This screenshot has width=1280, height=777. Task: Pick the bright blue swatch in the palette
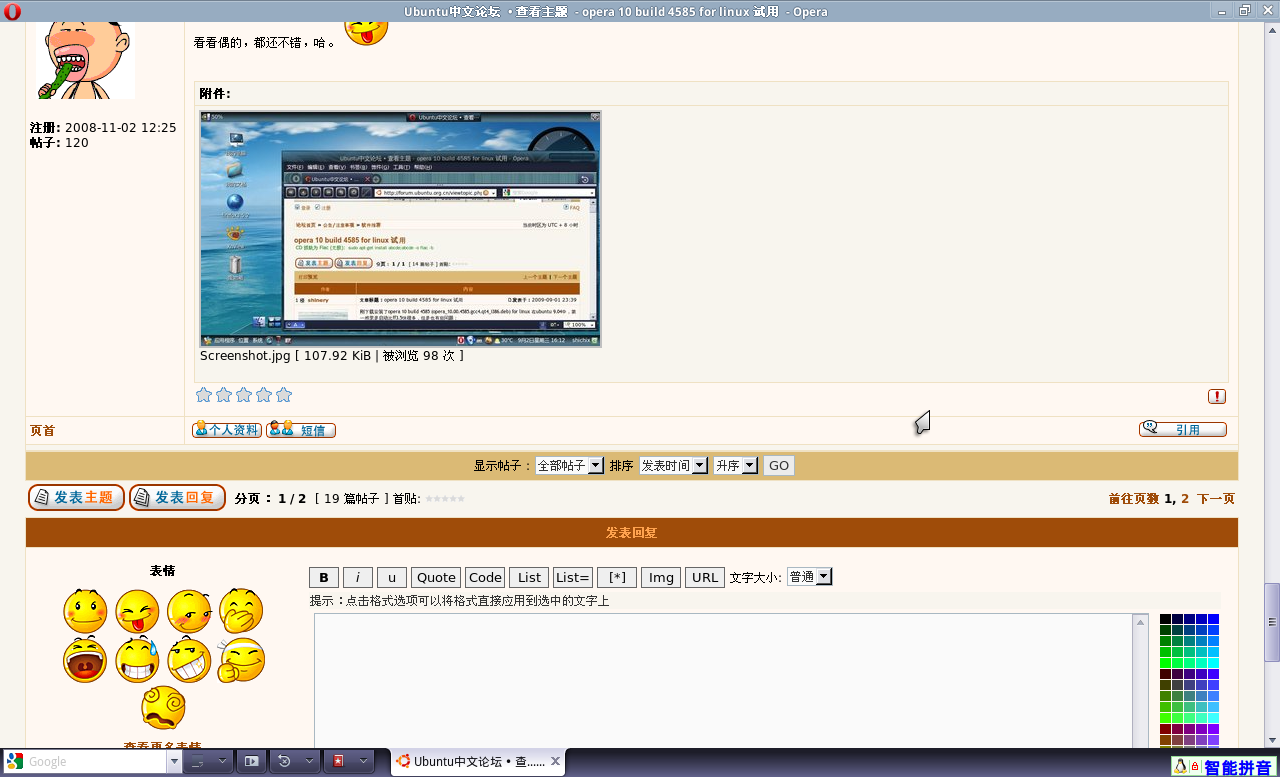[1214, 619]
